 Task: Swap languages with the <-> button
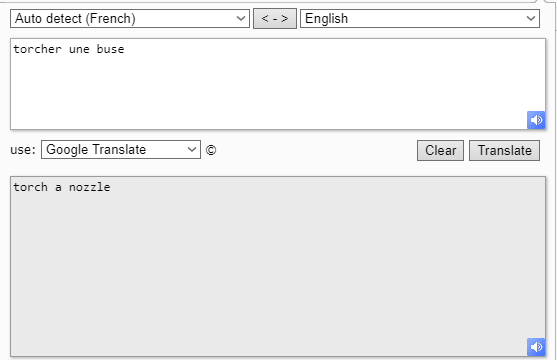tap(275, 18)
